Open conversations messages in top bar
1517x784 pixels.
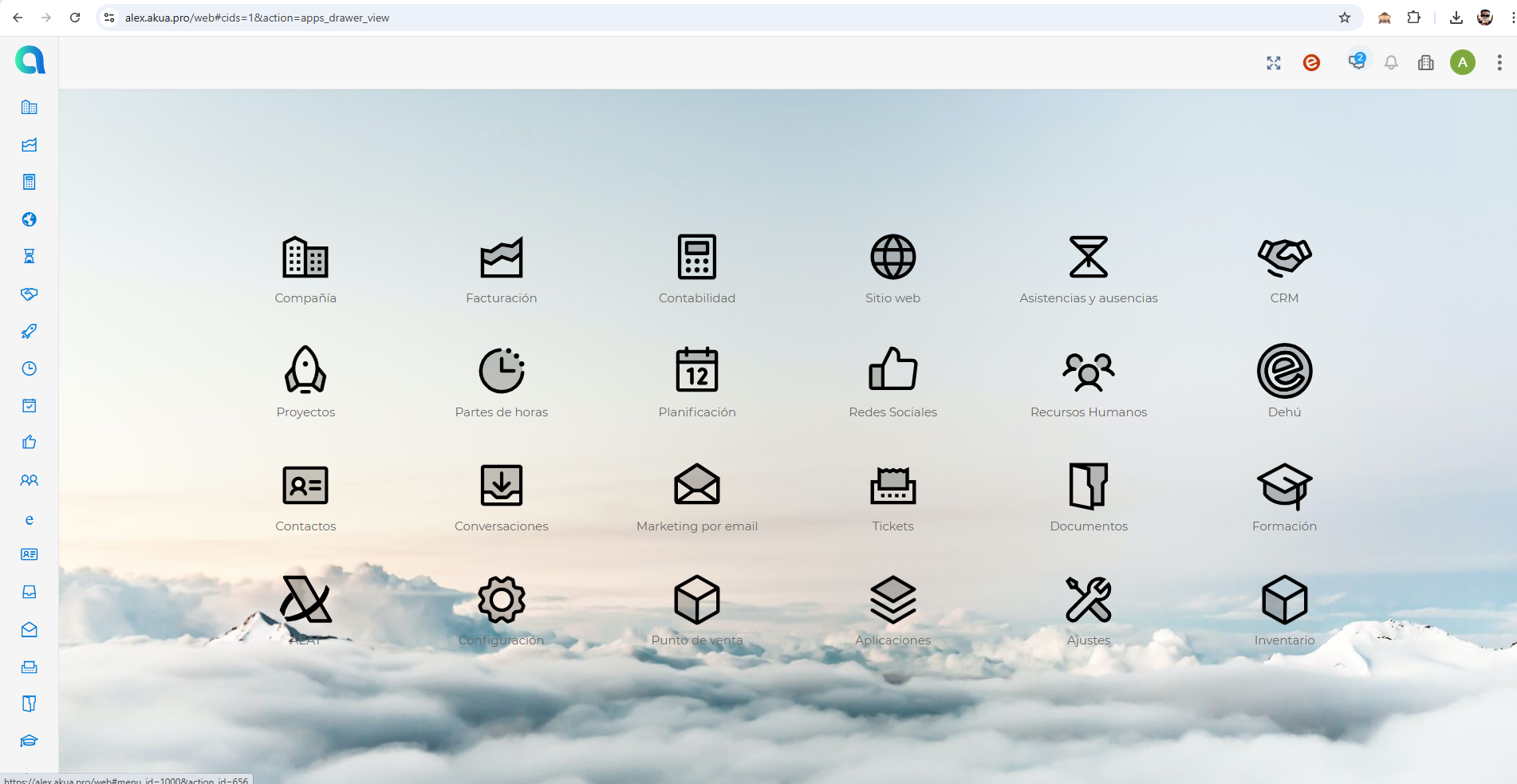1356,62
